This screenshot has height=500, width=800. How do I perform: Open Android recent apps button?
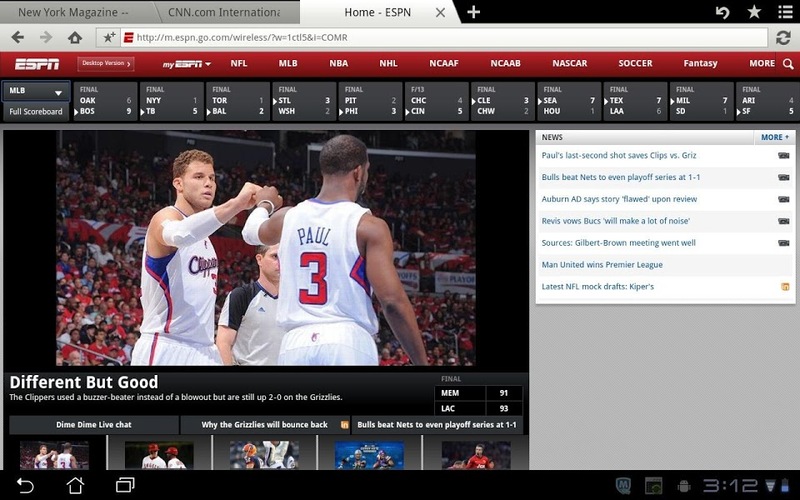point(125,485)
